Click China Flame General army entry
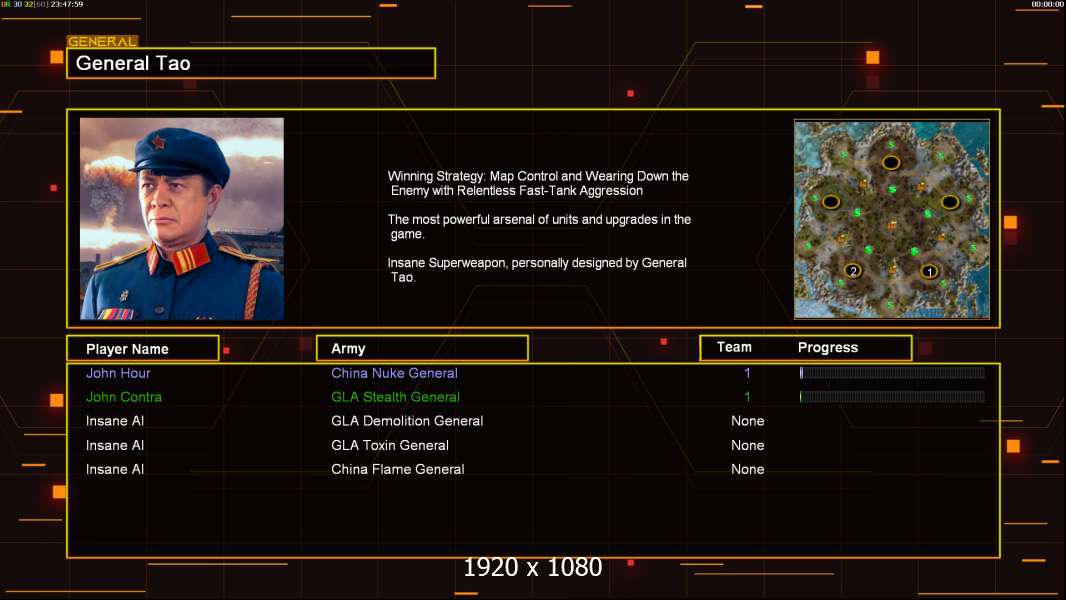Image resolution: width=1066 pixels, height=600 pixels. pyautogui.click(x=398, y=469)
